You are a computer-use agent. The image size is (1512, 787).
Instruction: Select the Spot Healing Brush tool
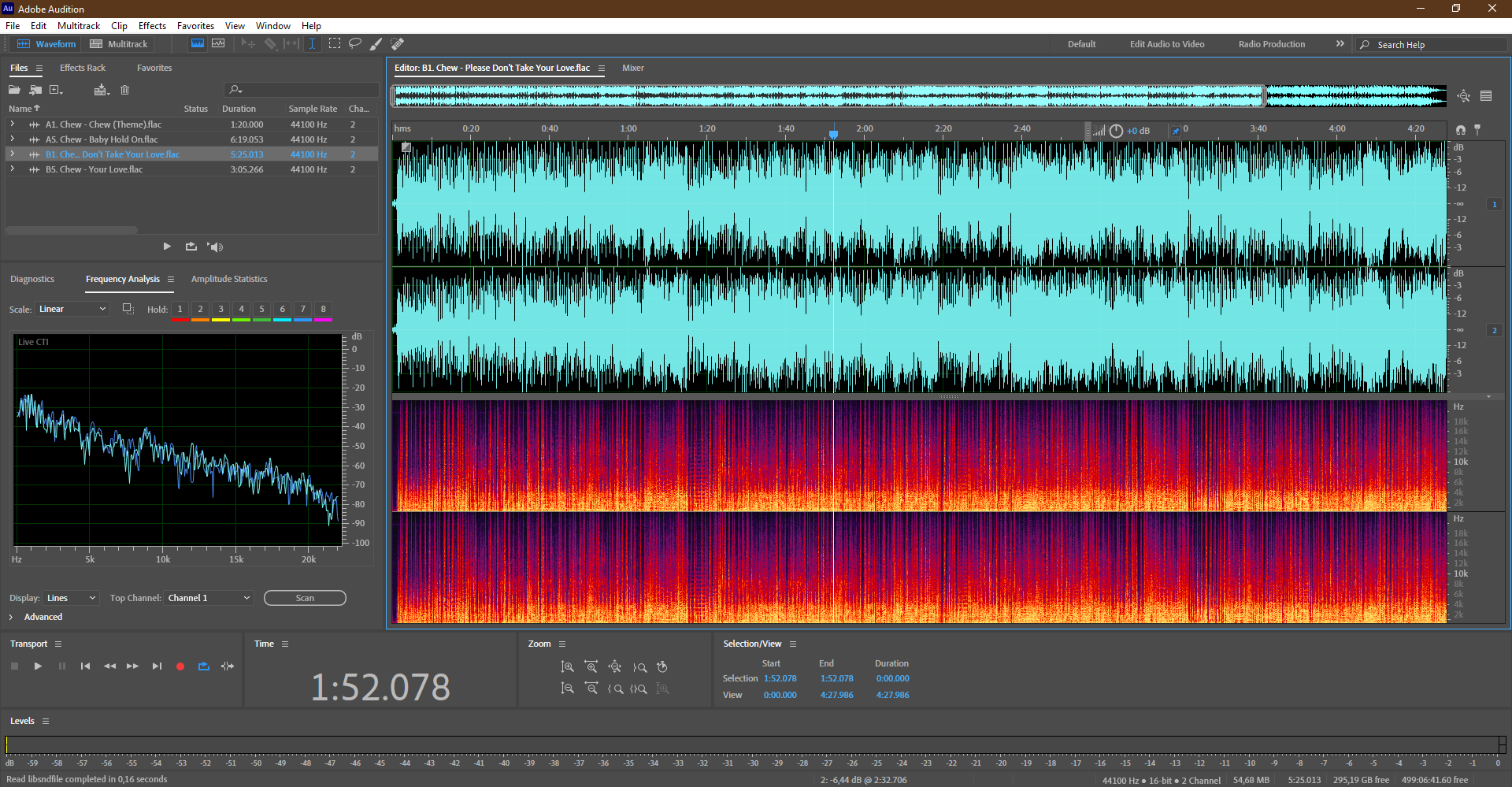(x=398, y=43)
